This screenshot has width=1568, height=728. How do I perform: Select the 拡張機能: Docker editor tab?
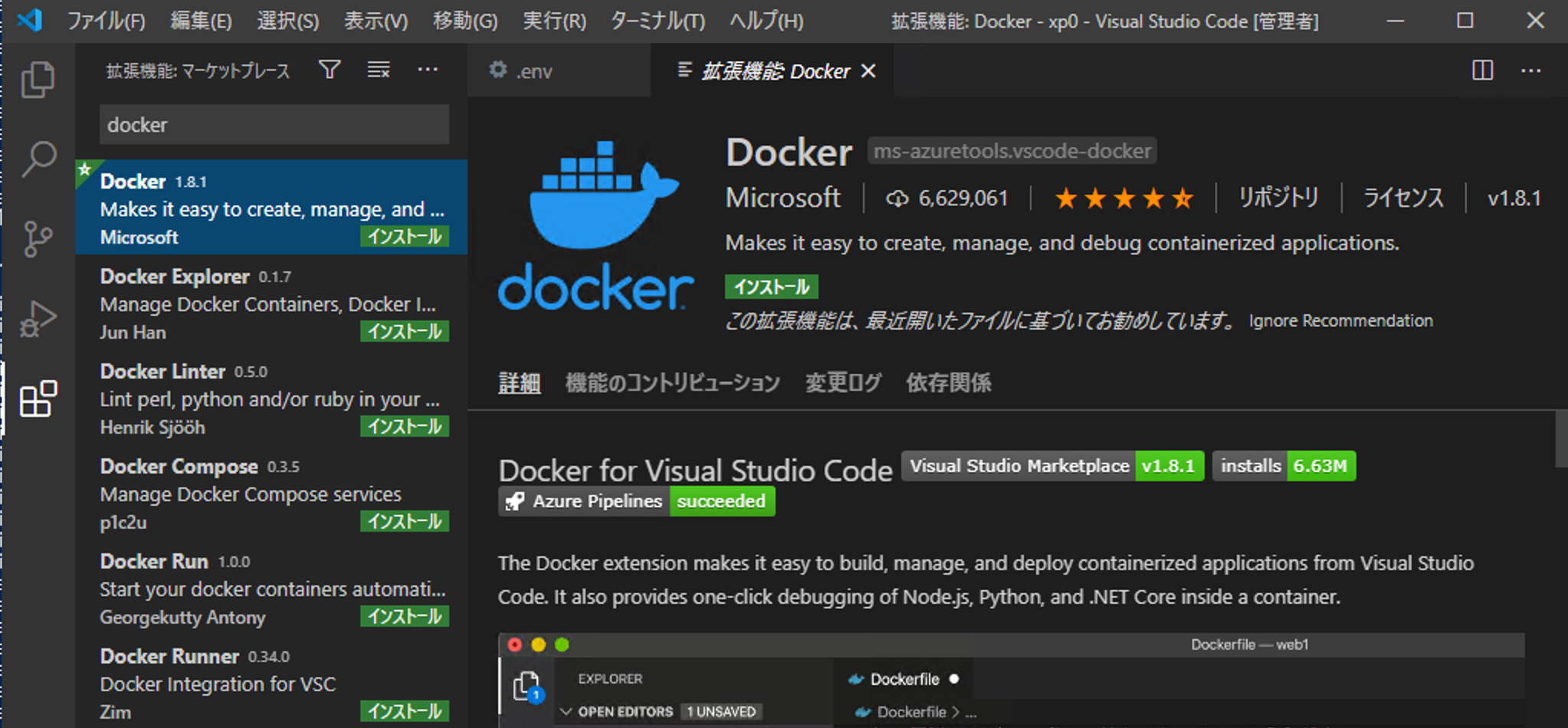point(772,71)
